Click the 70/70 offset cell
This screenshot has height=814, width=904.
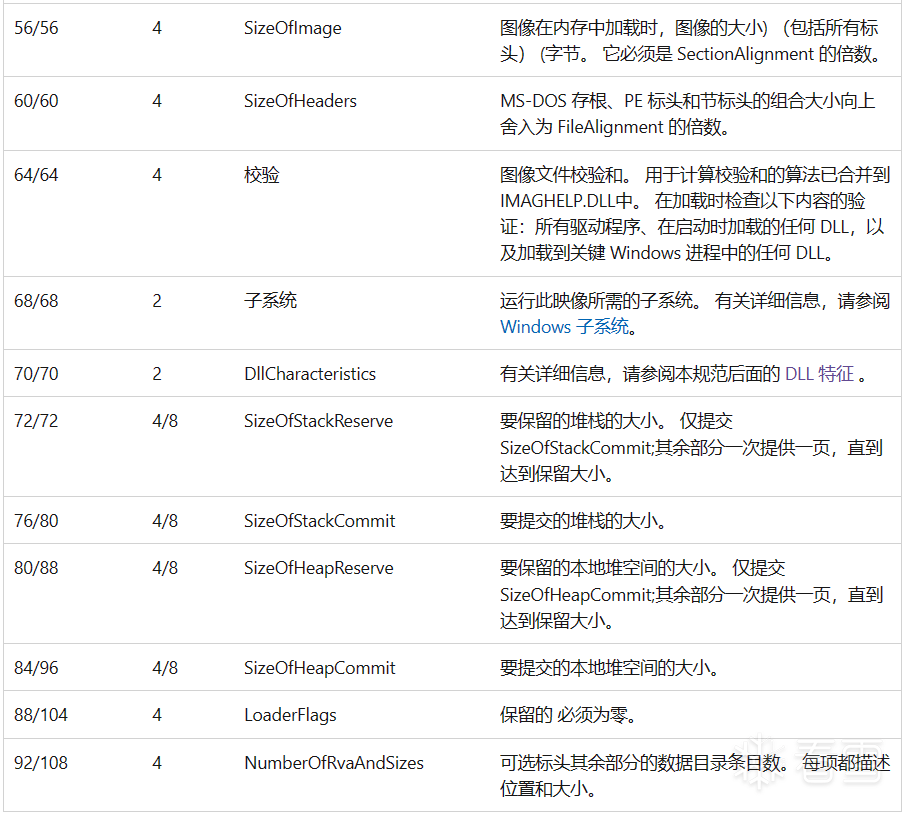point(36,374)
